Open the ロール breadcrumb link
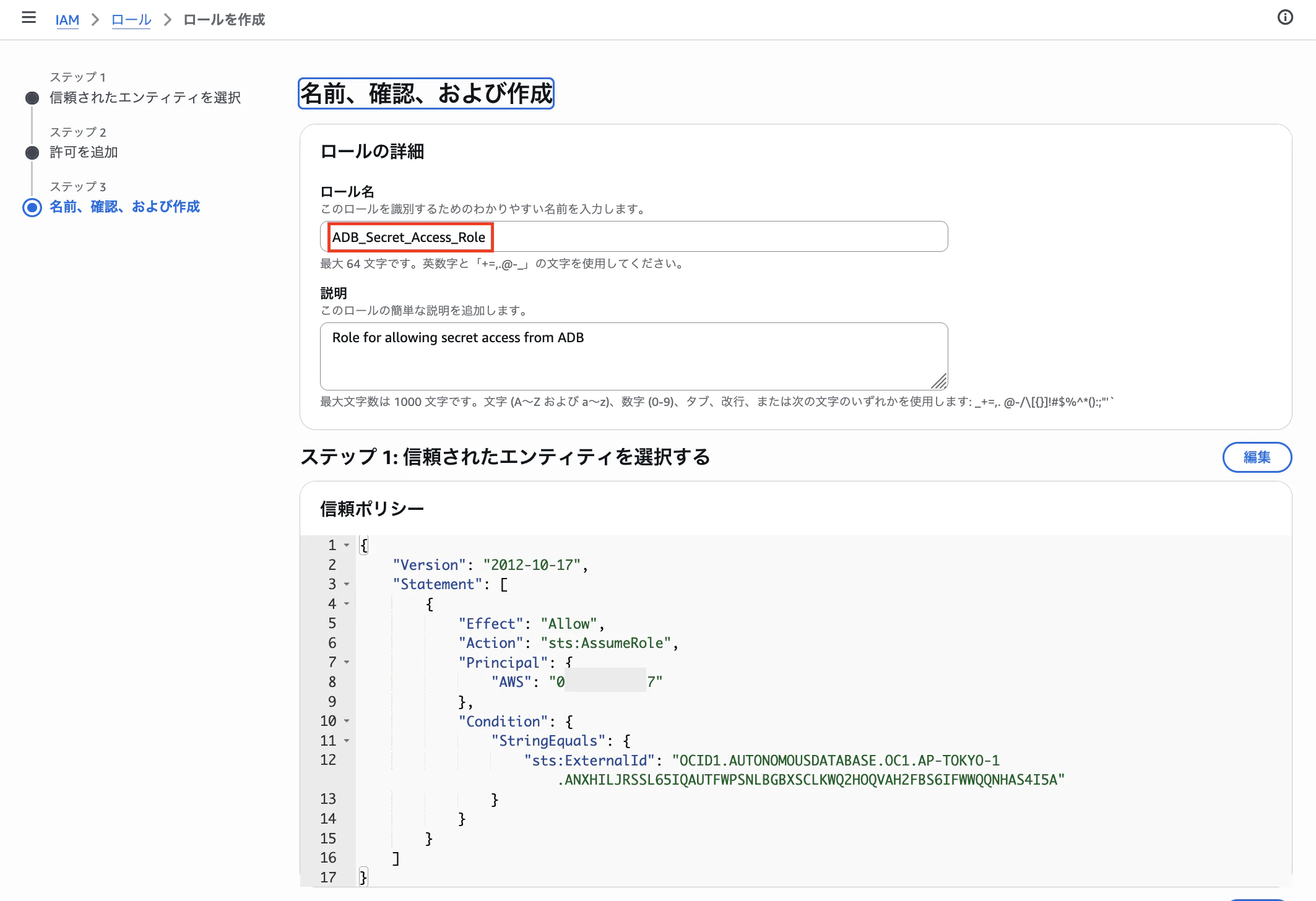 (x=131, y=19)
